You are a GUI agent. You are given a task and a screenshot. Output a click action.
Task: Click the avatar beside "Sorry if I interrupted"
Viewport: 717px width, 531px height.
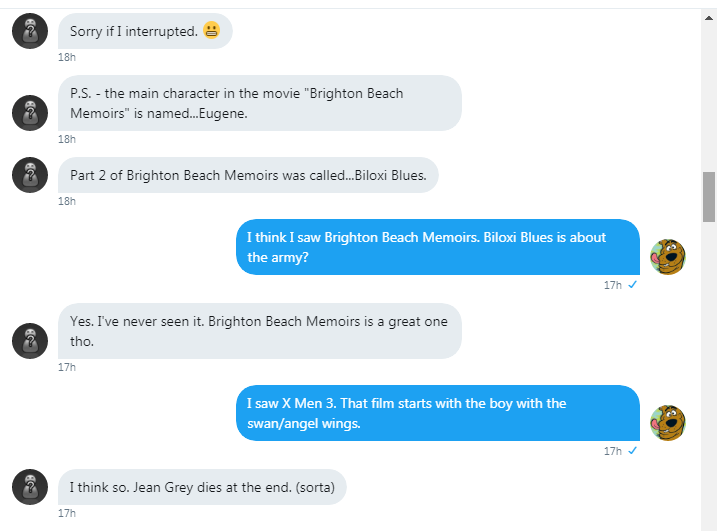[30, 31]
